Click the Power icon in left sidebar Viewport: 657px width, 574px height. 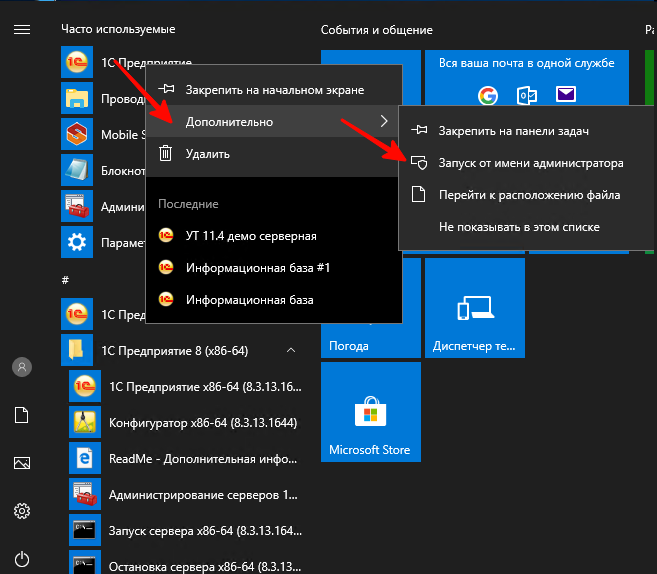[x=22, y=559]
